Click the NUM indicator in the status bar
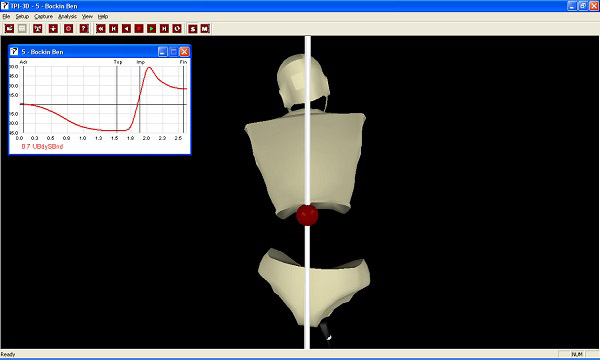The width and height of the screenshot is (600, 360). click(x=577, y=354)
